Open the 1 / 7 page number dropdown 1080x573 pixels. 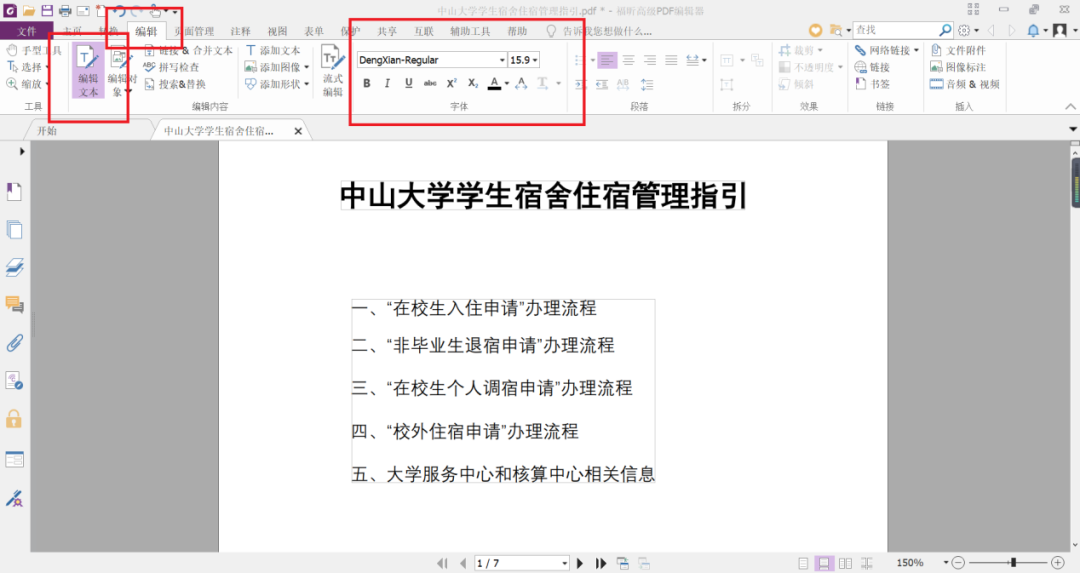pos(564,563)
